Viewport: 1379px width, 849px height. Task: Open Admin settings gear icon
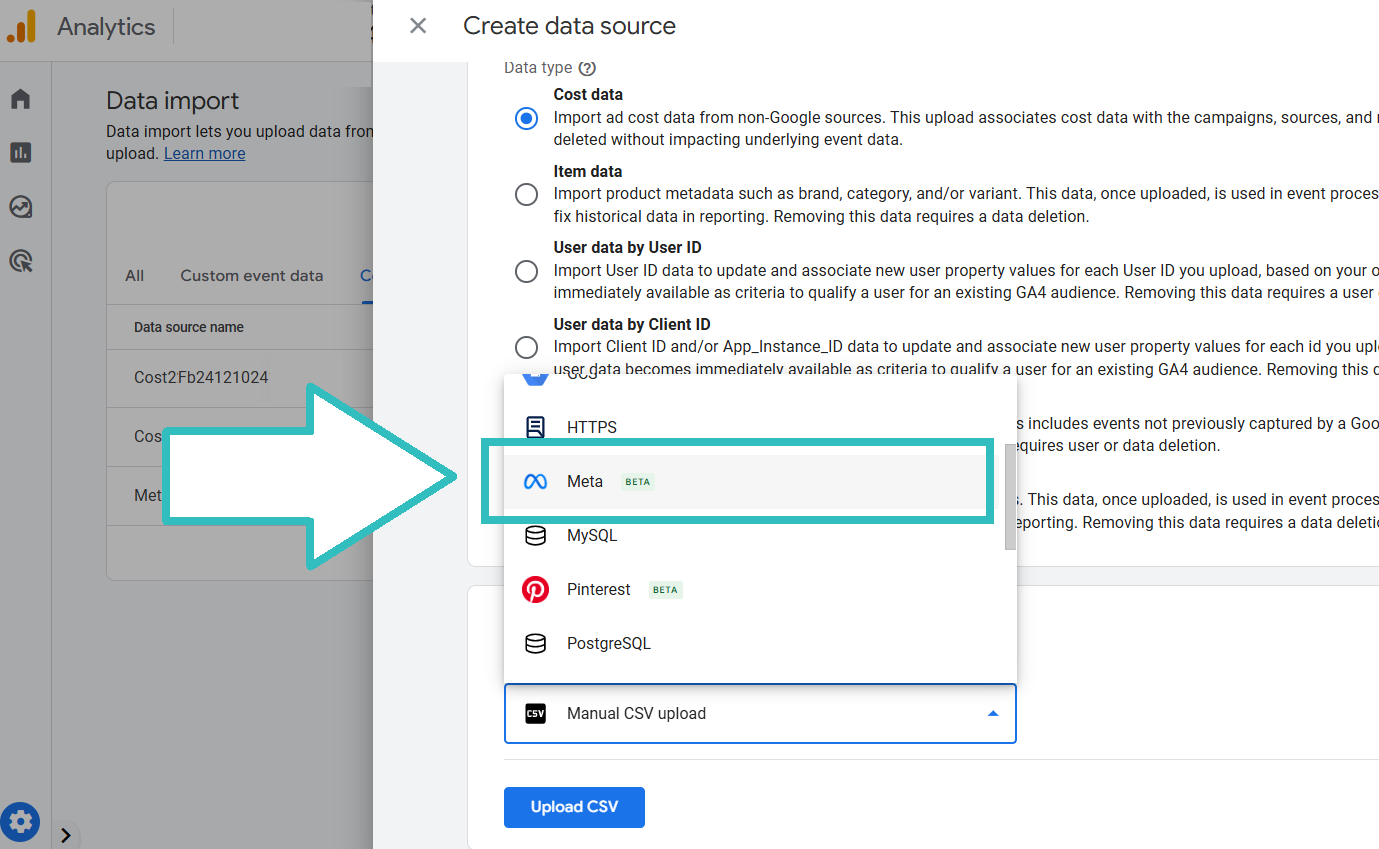click(21, 822)
